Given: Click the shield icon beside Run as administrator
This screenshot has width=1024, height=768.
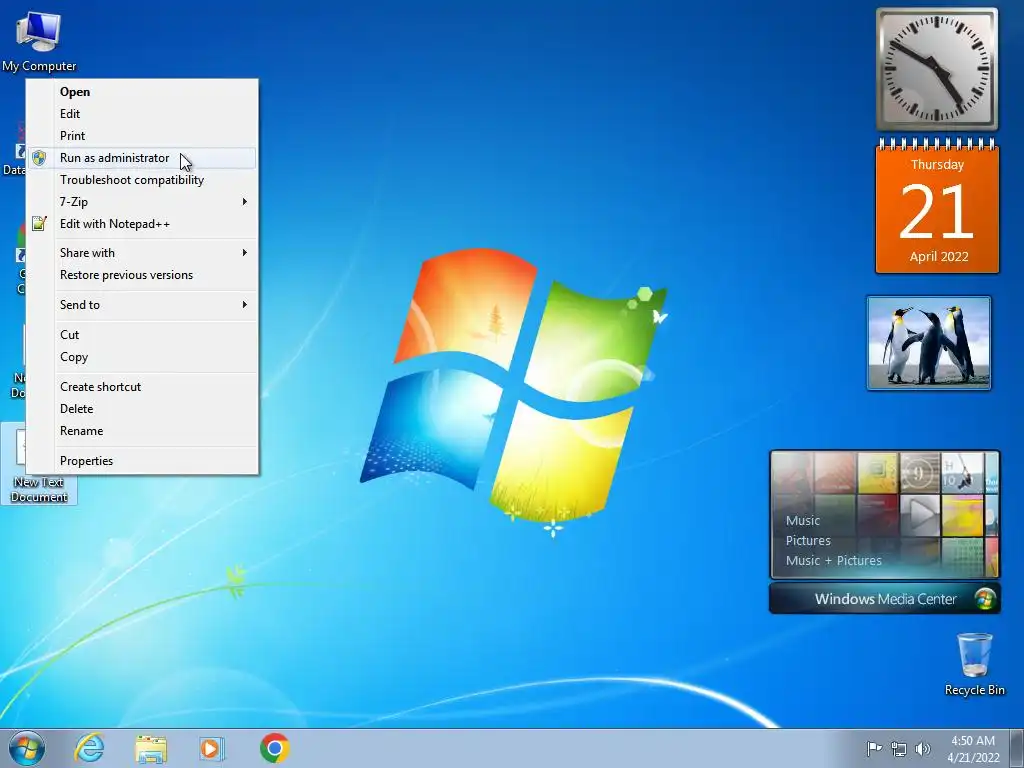Looking at the screenshot, I should [x=39, y=158].
